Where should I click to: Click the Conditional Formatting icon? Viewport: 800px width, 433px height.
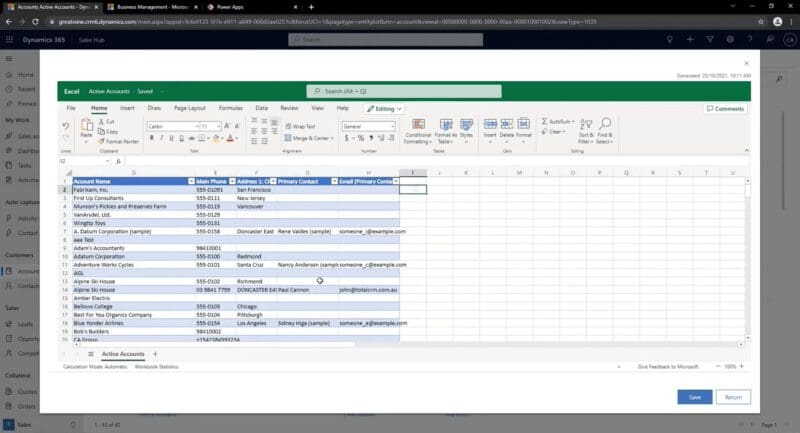pyautogui.click(x=418, y=124)
